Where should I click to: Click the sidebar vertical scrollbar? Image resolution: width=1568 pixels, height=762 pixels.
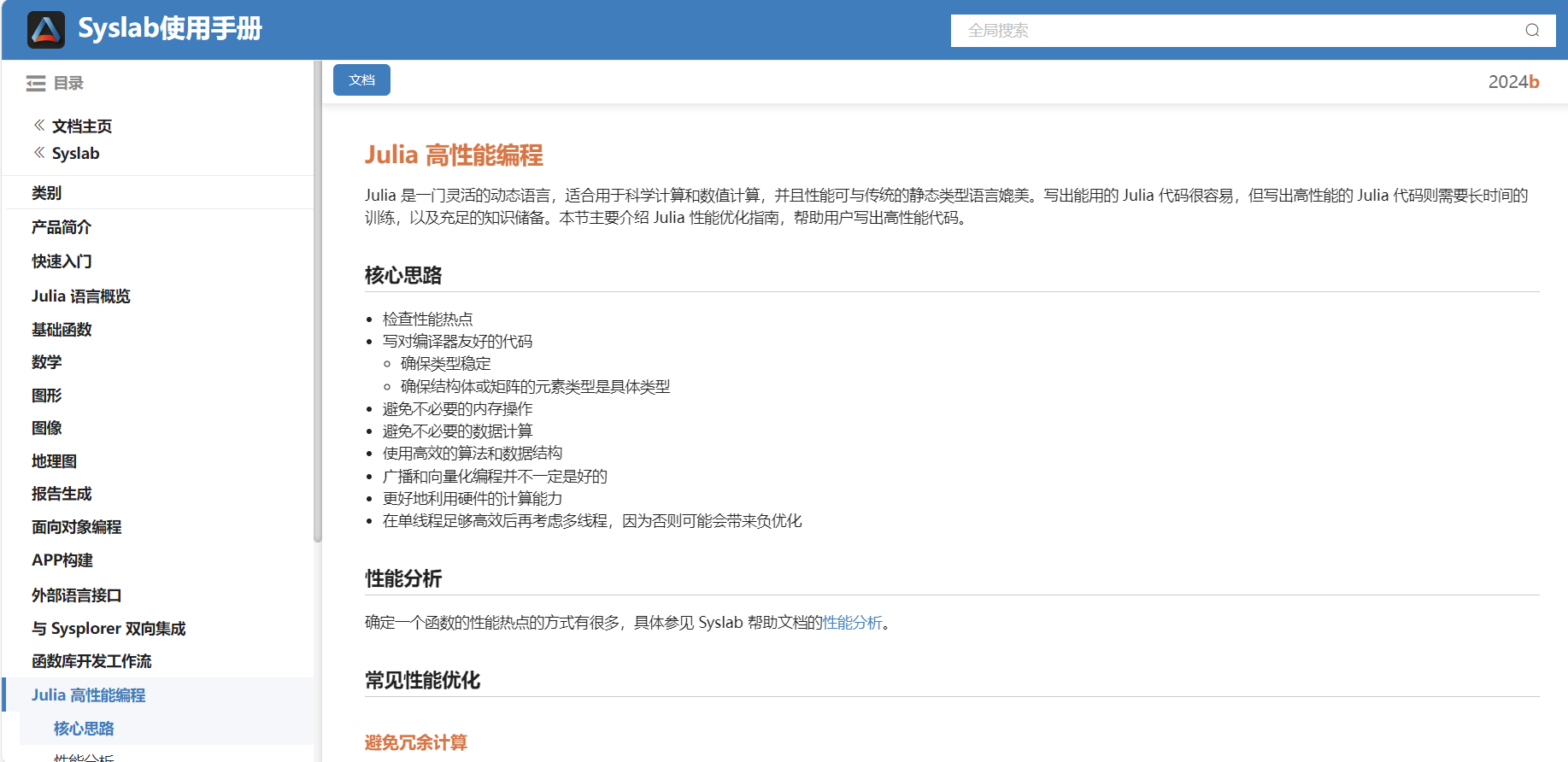pyautogui.click(x=318, y=301)
